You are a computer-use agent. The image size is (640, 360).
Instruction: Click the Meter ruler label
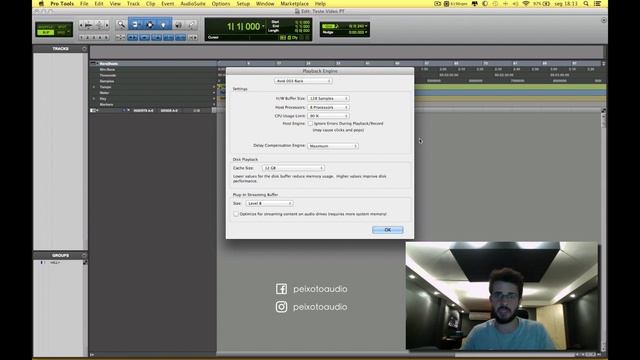pyautogui.click(x=104, y=93)
